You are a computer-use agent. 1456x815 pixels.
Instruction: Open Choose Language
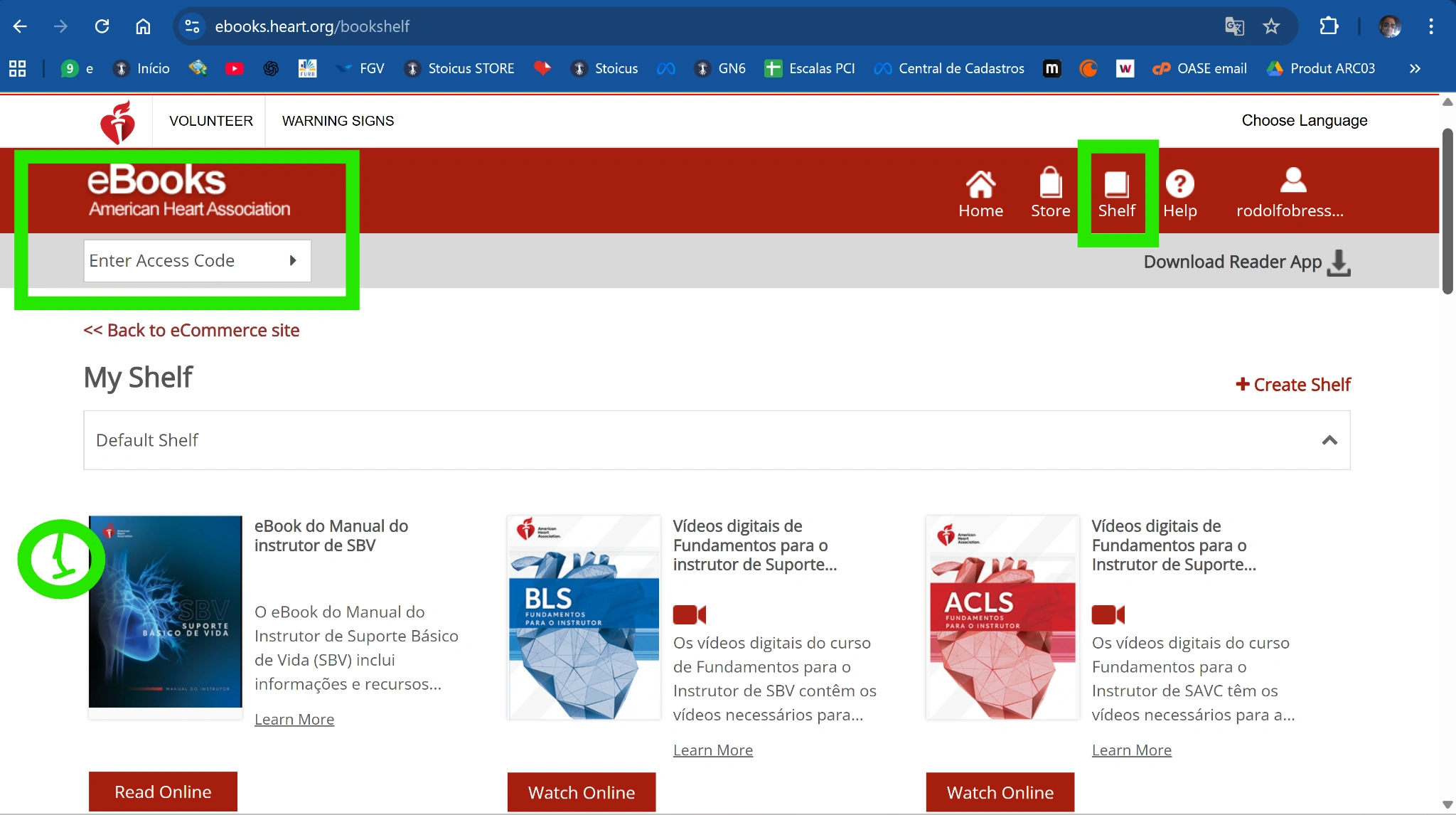tap(1305, 121)
